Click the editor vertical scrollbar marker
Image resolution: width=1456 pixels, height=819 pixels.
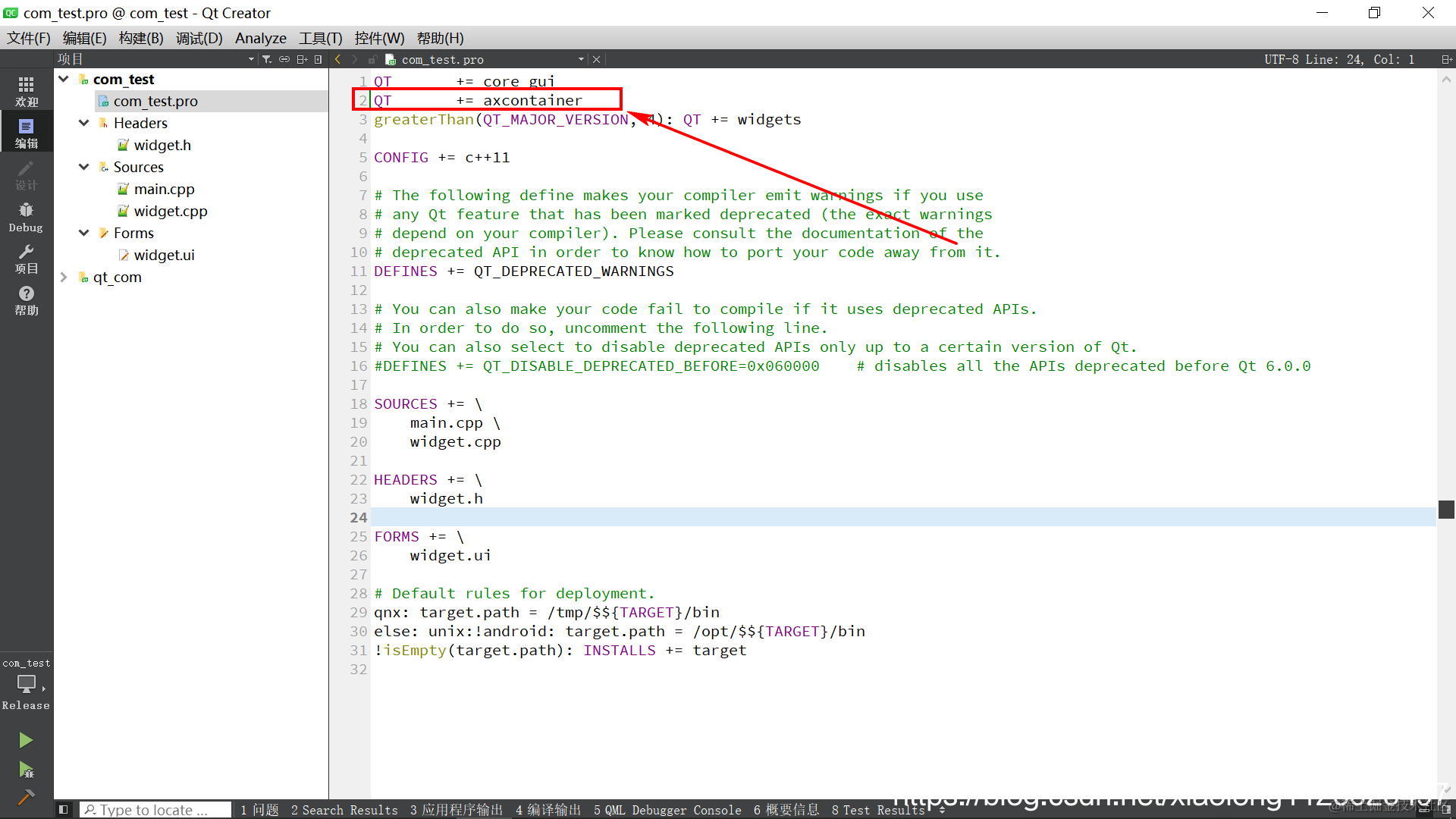click(x=1446, y=509)
